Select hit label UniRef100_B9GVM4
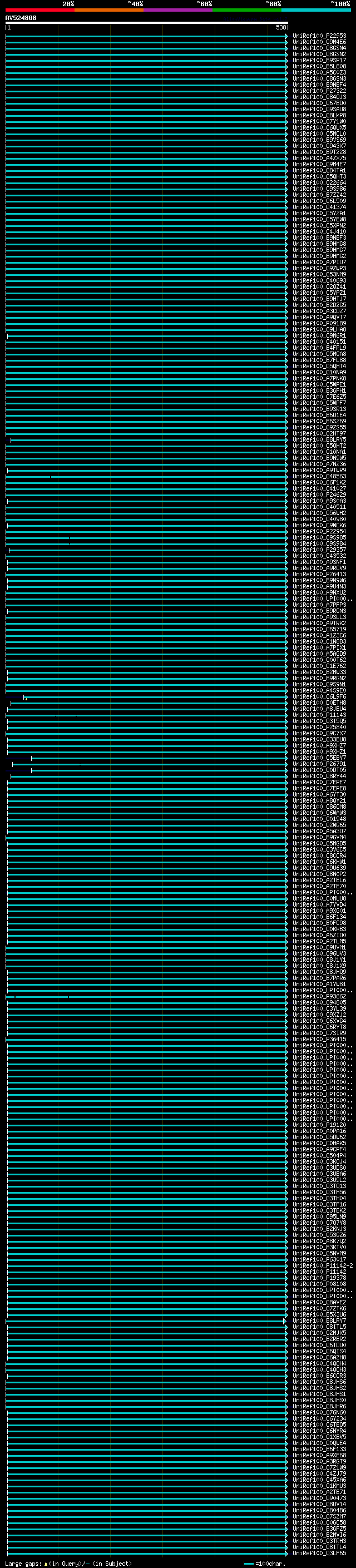Screen dimensions: 356x1568 point(319,838)
